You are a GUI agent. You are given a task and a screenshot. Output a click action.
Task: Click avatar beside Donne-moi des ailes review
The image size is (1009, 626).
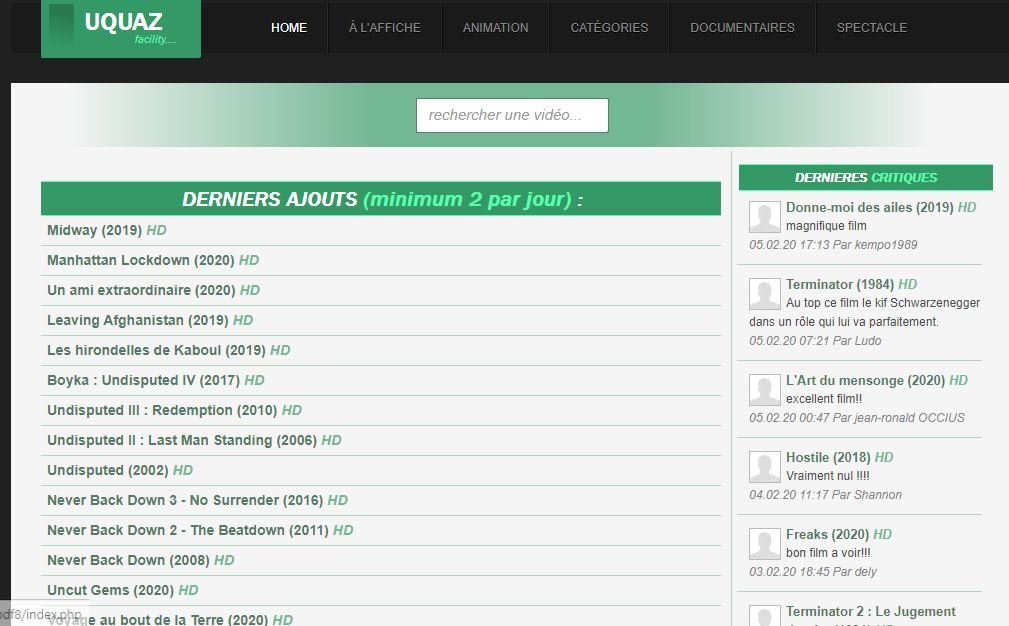point(764,216)
